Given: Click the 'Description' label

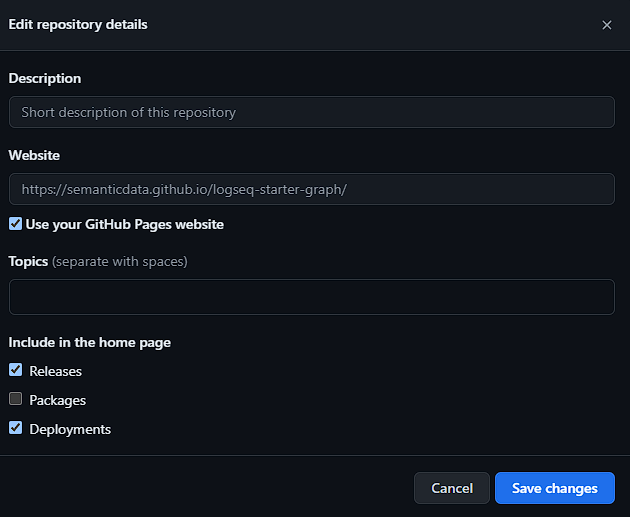Looking at the screenshot, I should [45, 78].
